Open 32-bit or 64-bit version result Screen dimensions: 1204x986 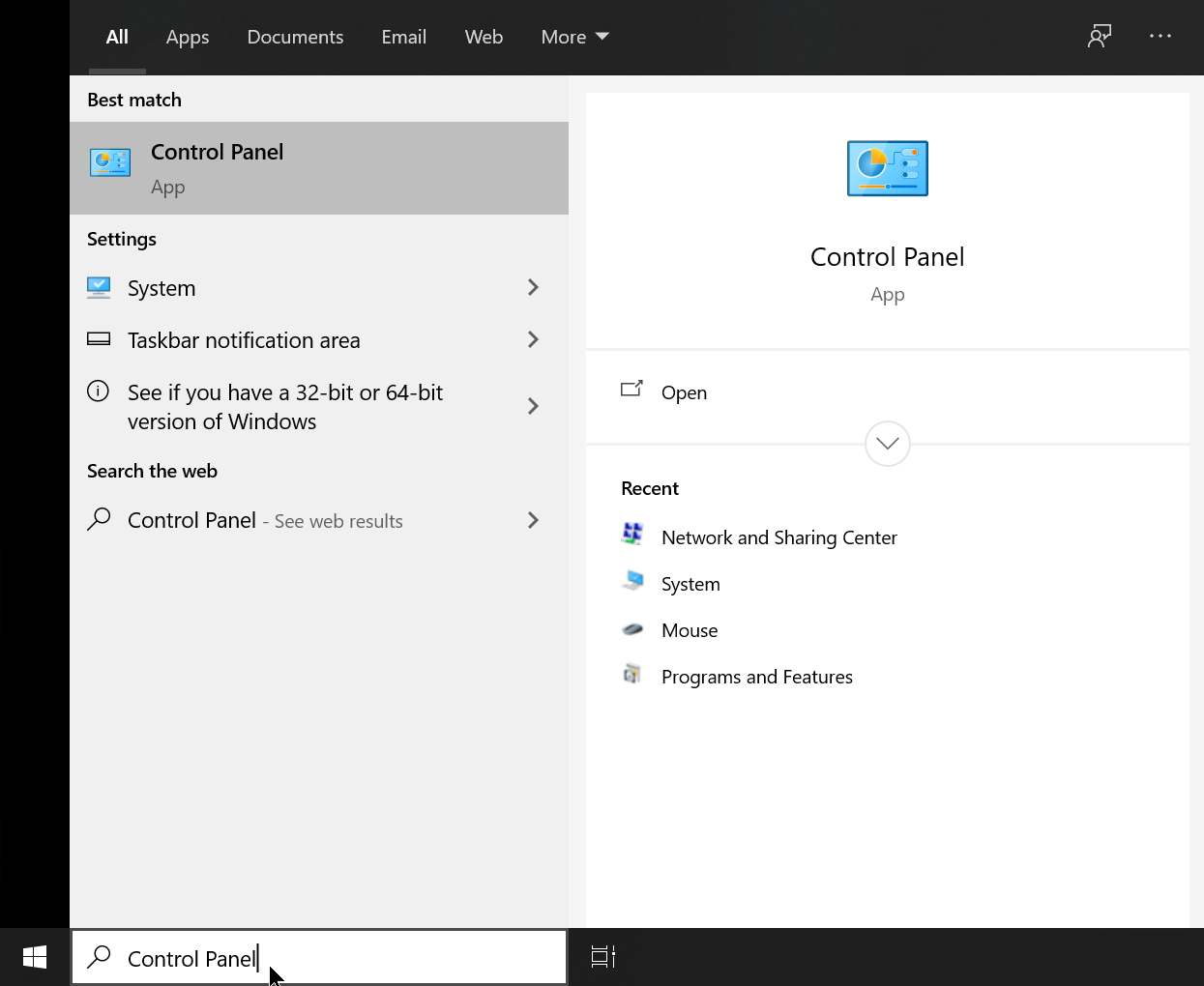coord(319,407)
